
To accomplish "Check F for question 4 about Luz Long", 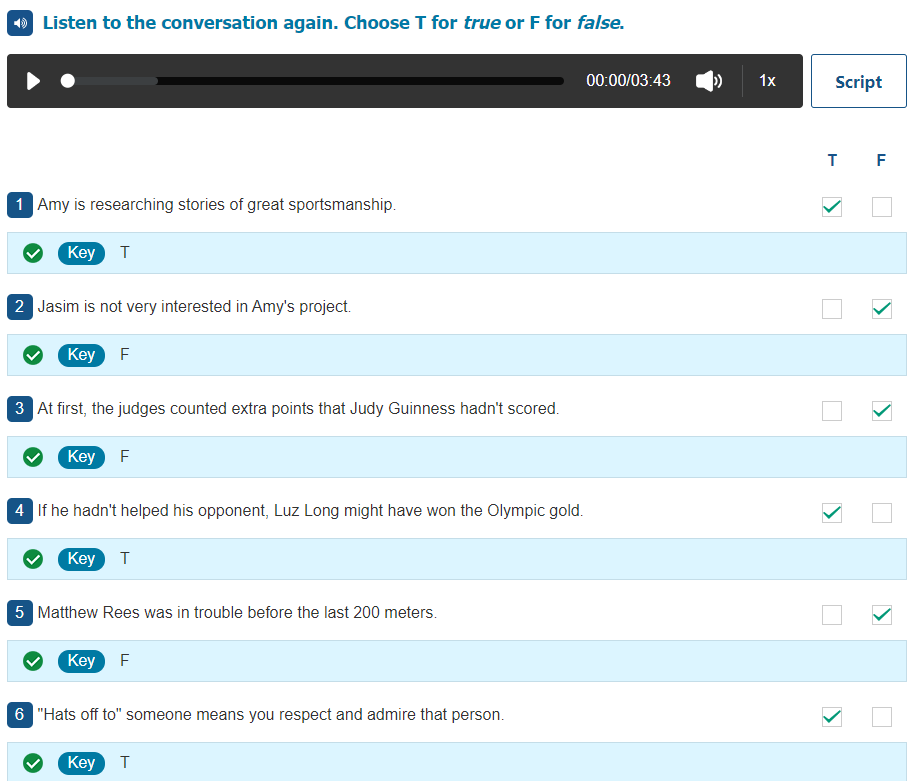I will pos(881,513).
